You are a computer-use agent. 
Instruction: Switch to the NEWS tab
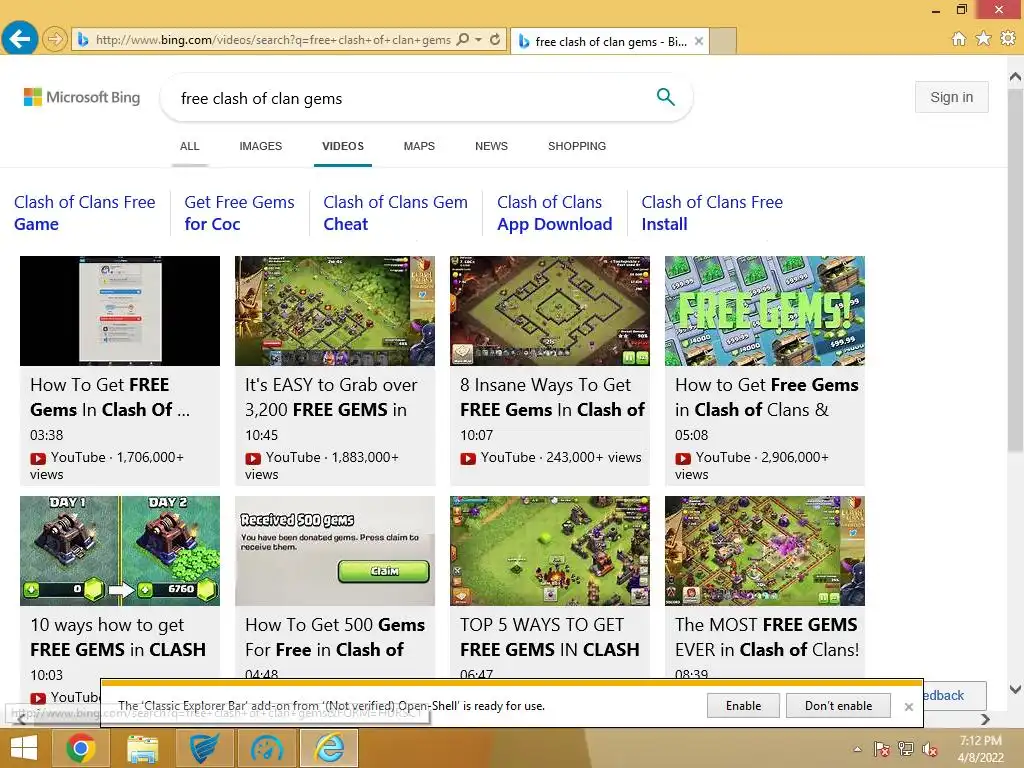[491, 146]
